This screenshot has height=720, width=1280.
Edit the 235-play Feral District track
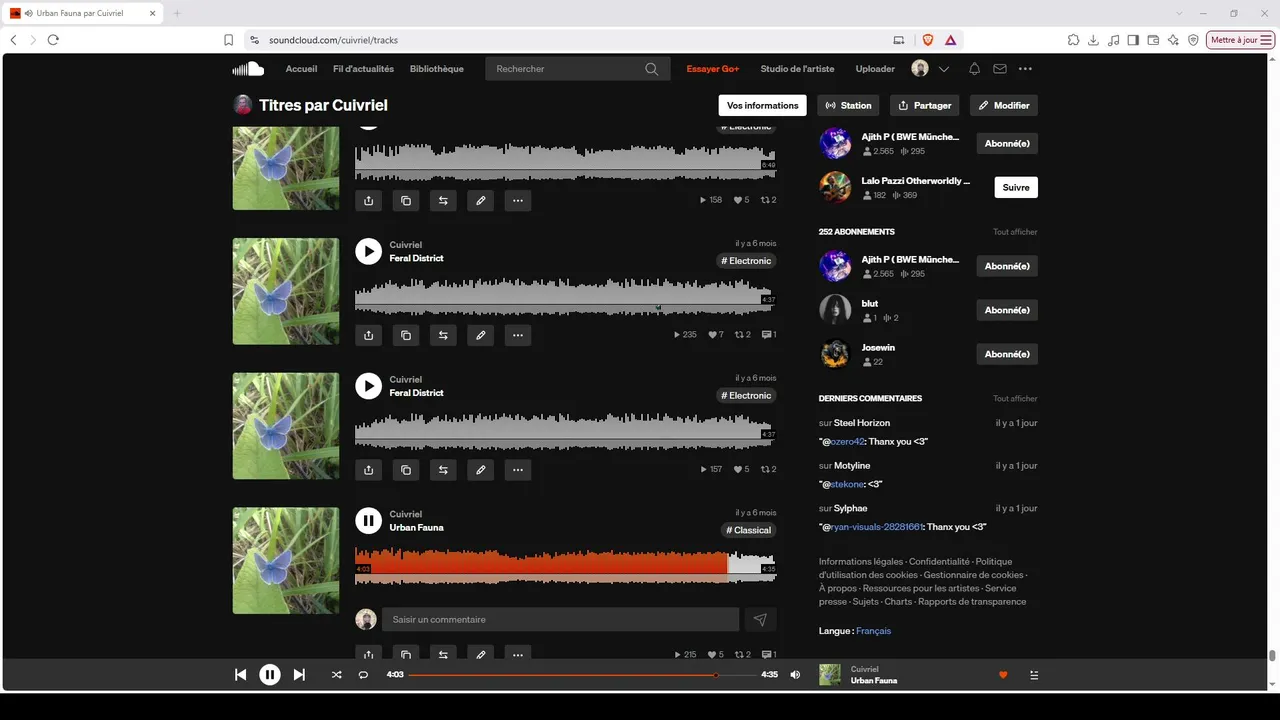click(x=481, y=335)
